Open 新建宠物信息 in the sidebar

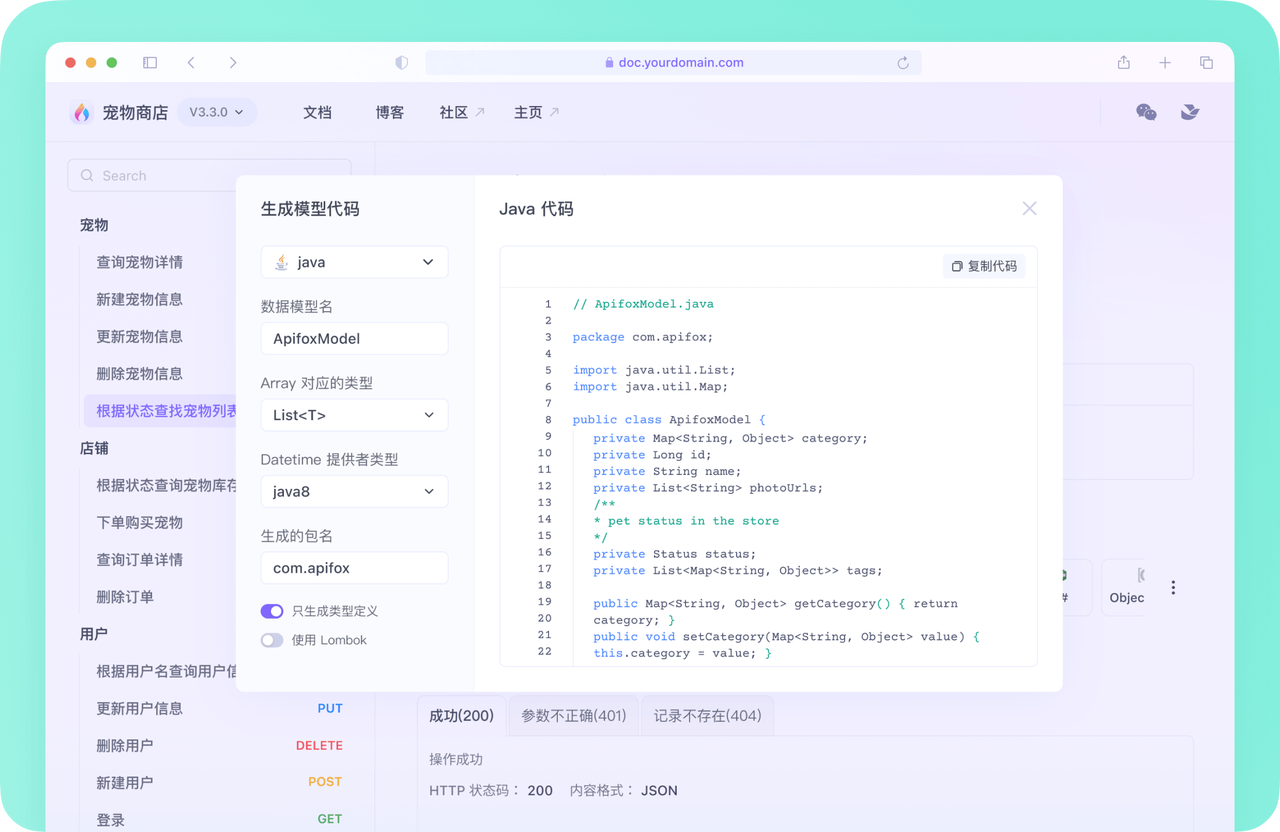139,299
